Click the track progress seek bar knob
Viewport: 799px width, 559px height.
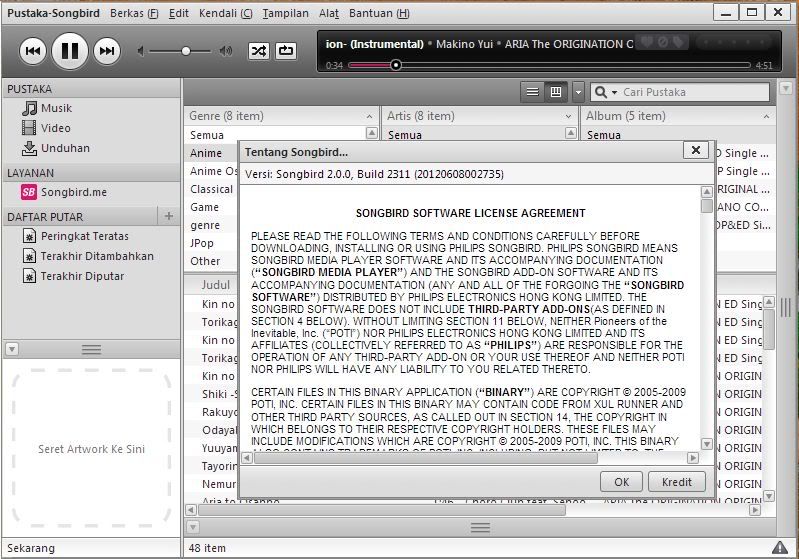[395, 65]
